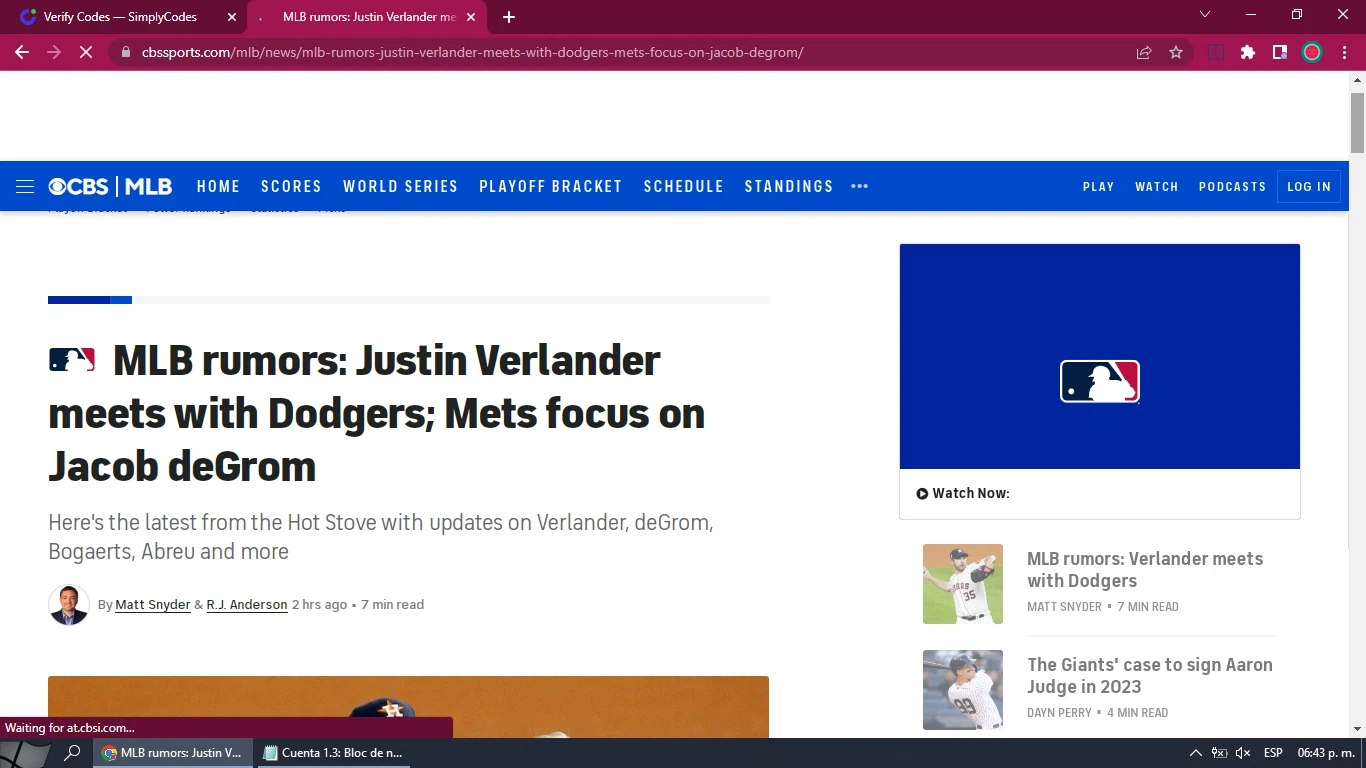
Task: Open SCORES in the navigation bar
Action: pyautogui.click(x=291, y=187)
